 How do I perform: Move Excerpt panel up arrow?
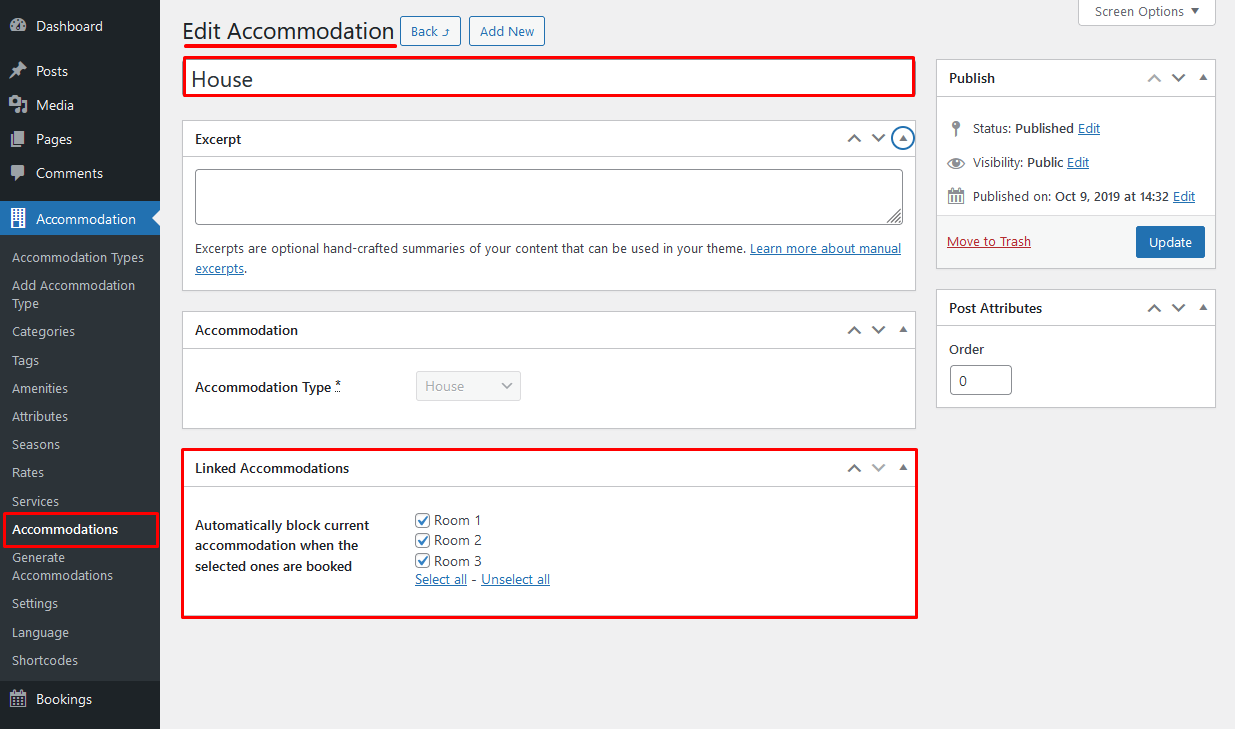tap(854, 138)
